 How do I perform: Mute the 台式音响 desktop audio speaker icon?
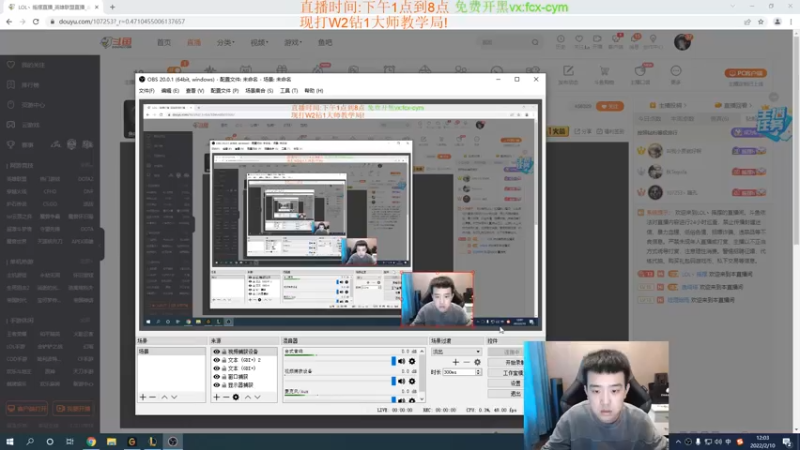click(x=402, y=361)
